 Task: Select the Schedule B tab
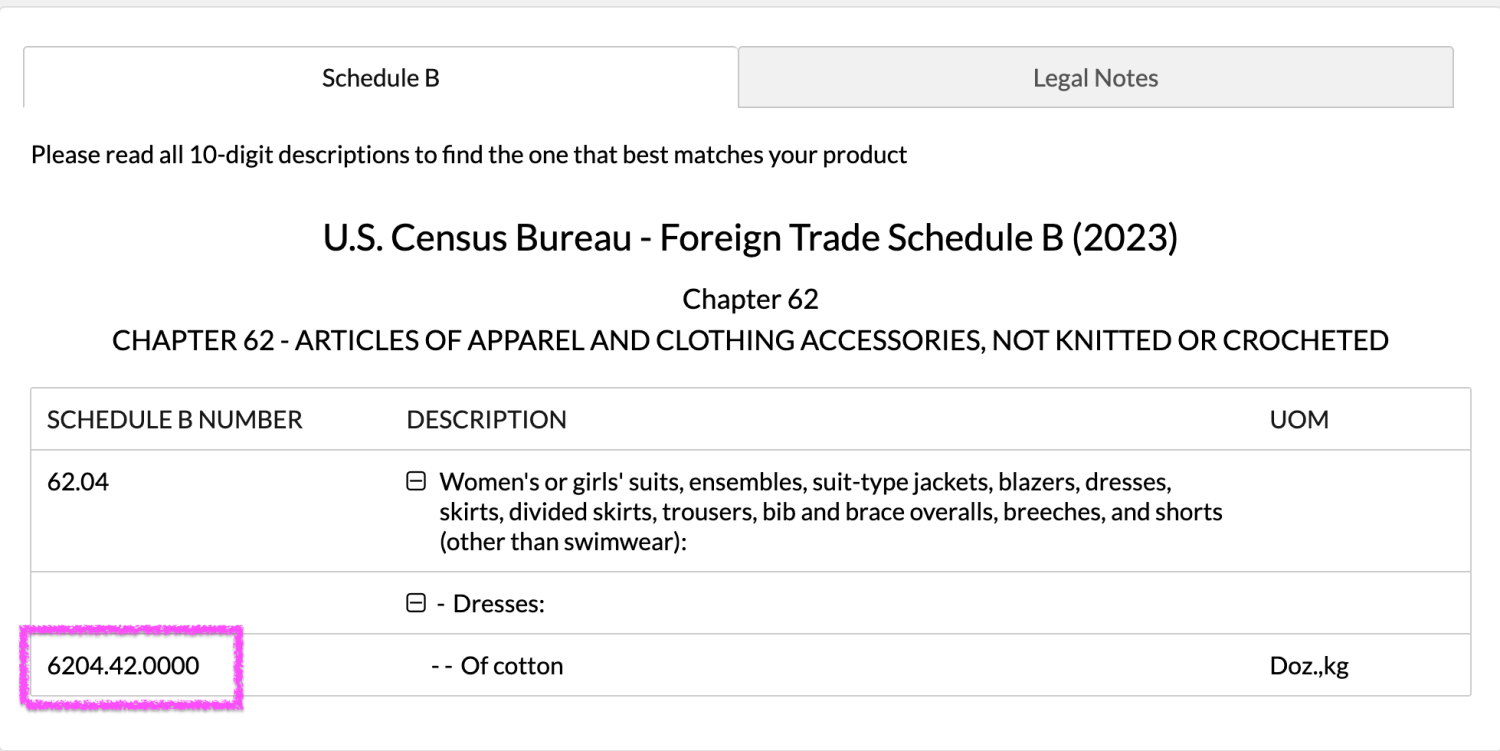click(x=380, y=78)
